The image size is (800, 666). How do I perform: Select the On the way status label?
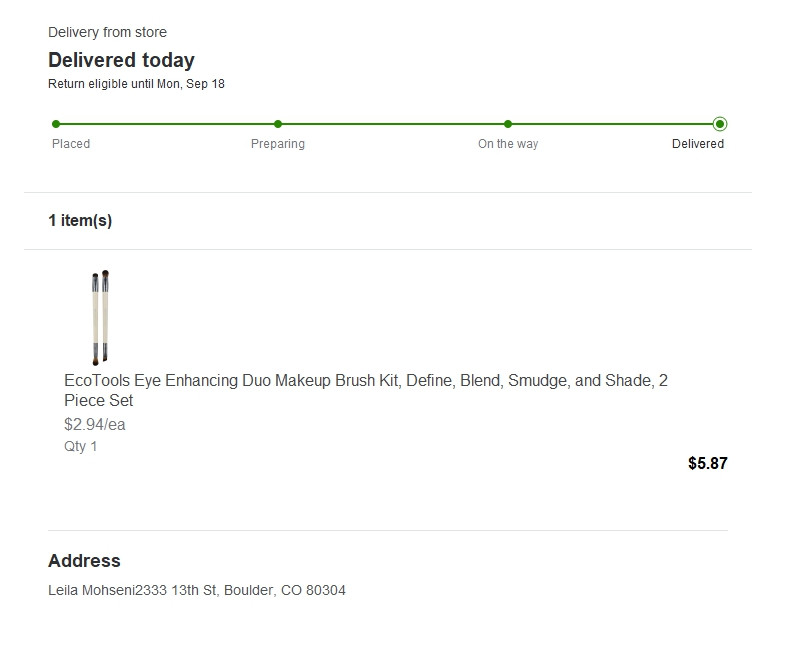point(508,144)
